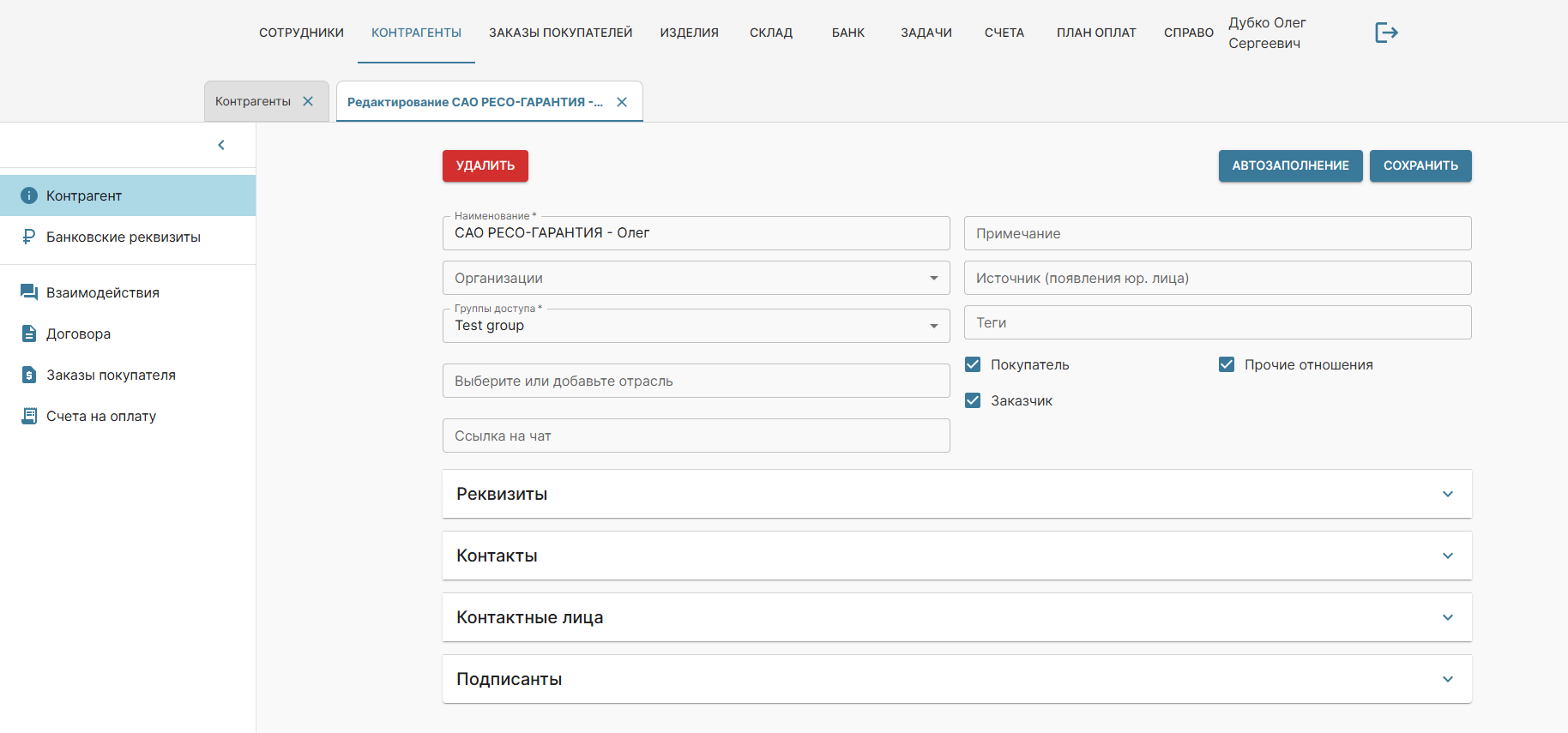1568x733 pixels.
Task: Click the Заказы покупателя icon
Action: (29, 375)
